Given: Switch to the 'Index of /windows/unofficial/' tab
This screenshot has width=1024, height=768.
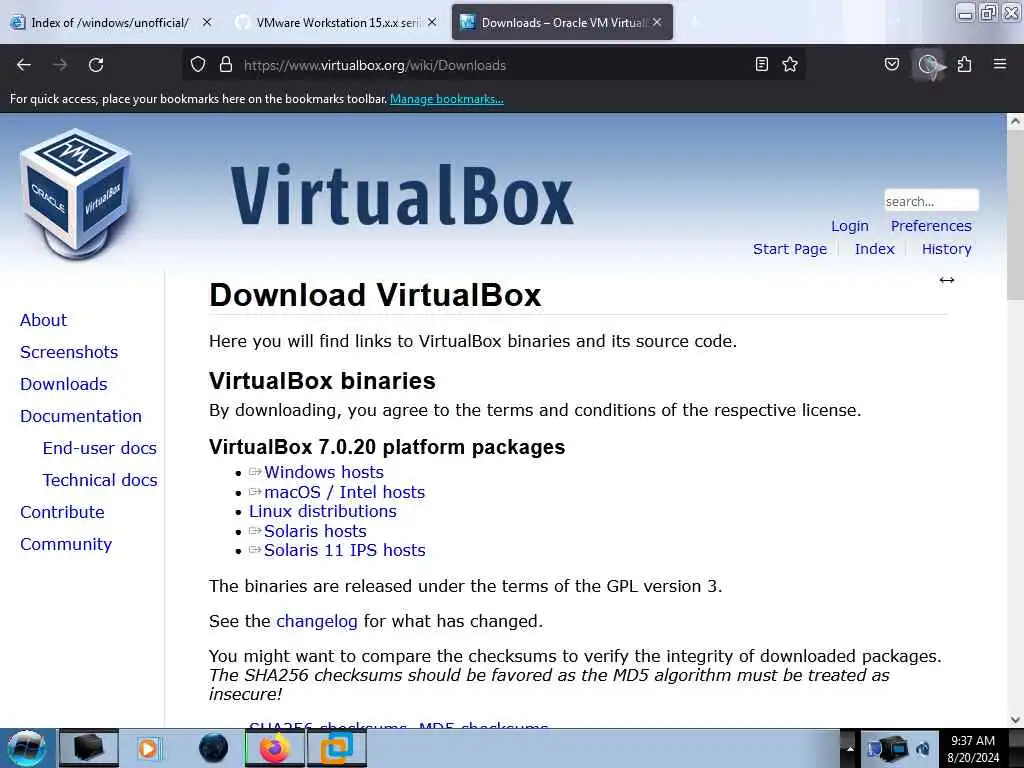Looking at the screenshot, I should point(110,22).
